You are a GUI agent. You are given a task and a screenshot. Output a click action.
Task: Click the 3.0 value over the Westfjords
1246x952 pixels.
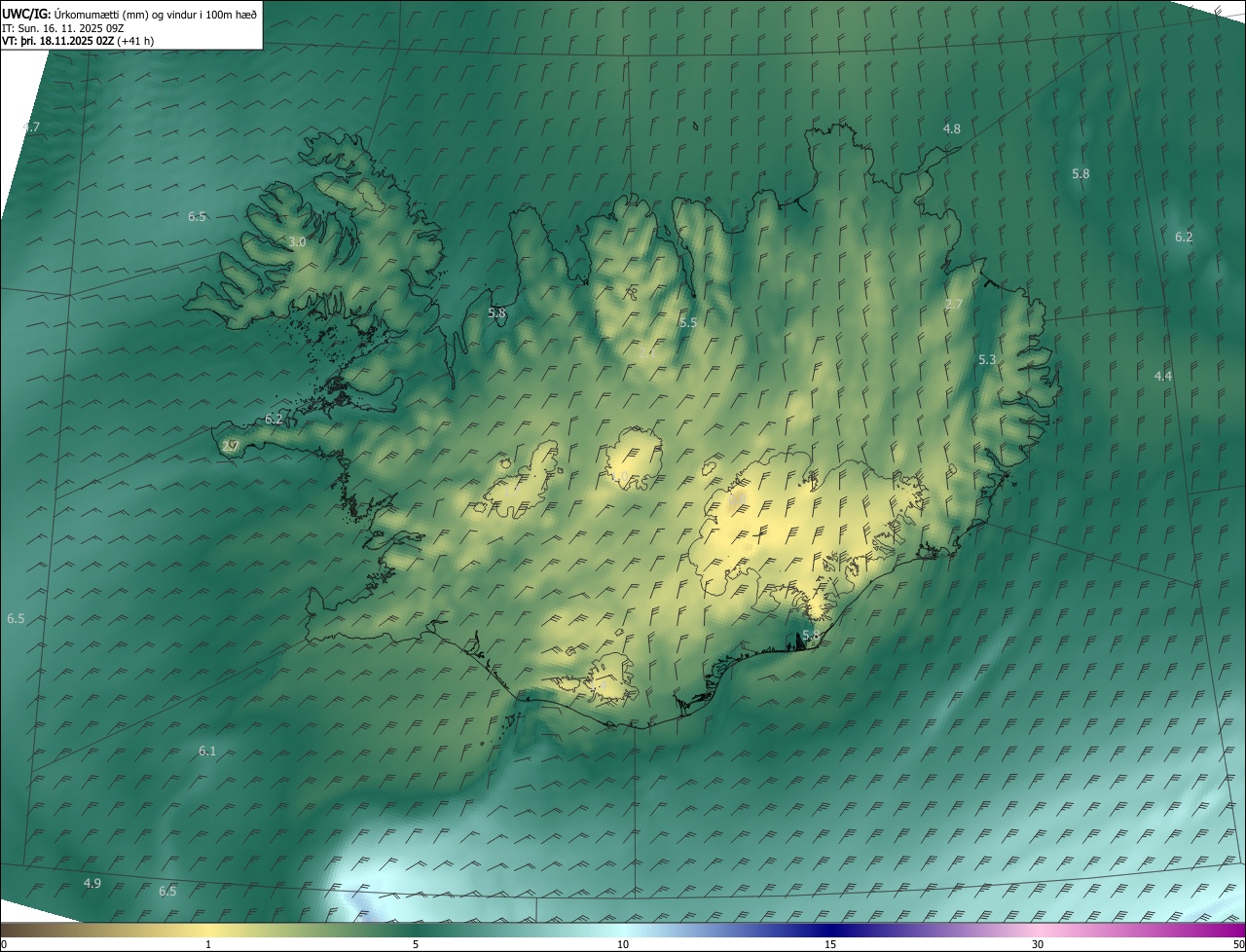(297, 241)
